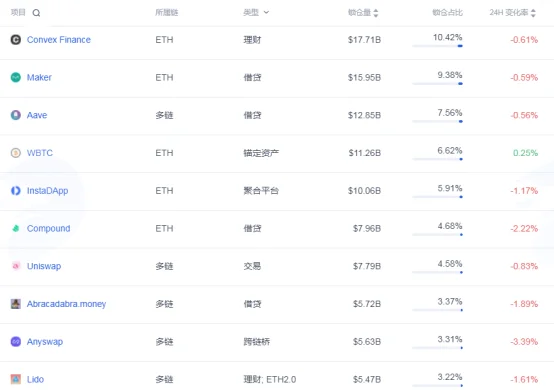554x390 pixels.
Task: Click the Compound logo icon
Action: point(16,228)
